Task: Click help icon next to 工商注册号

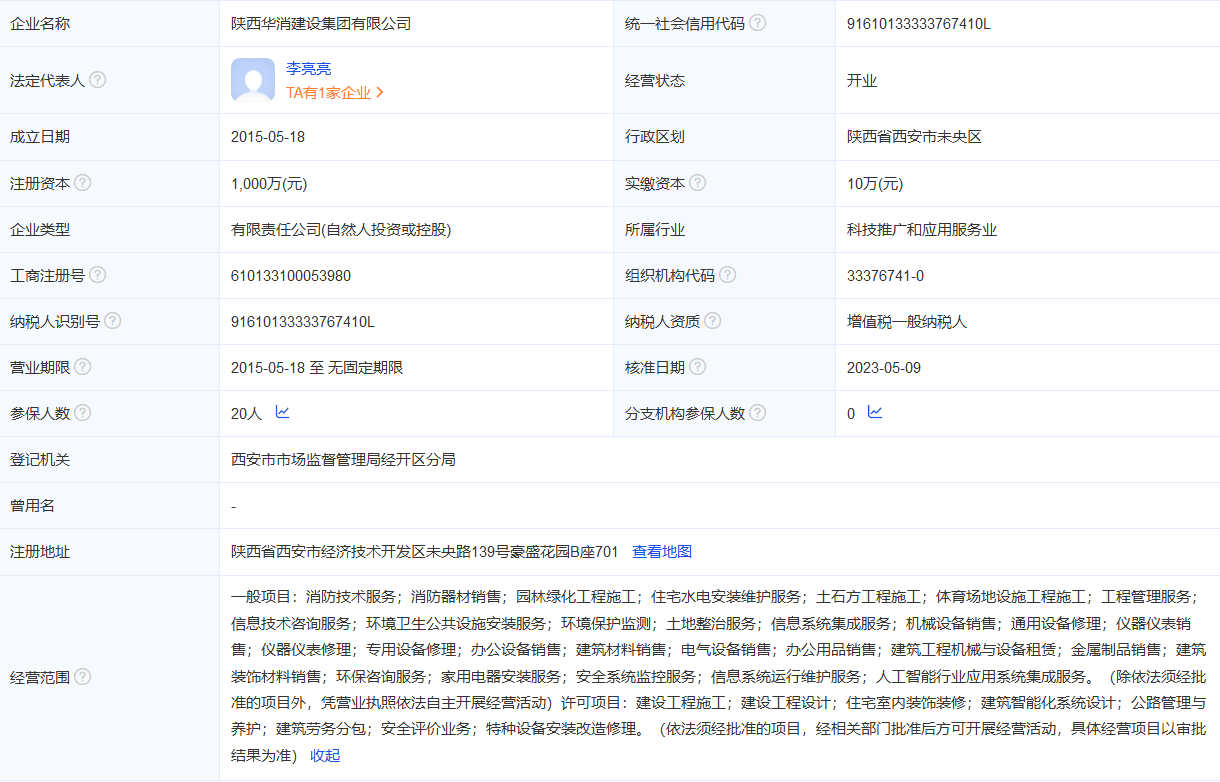Action: pos(97,275)
